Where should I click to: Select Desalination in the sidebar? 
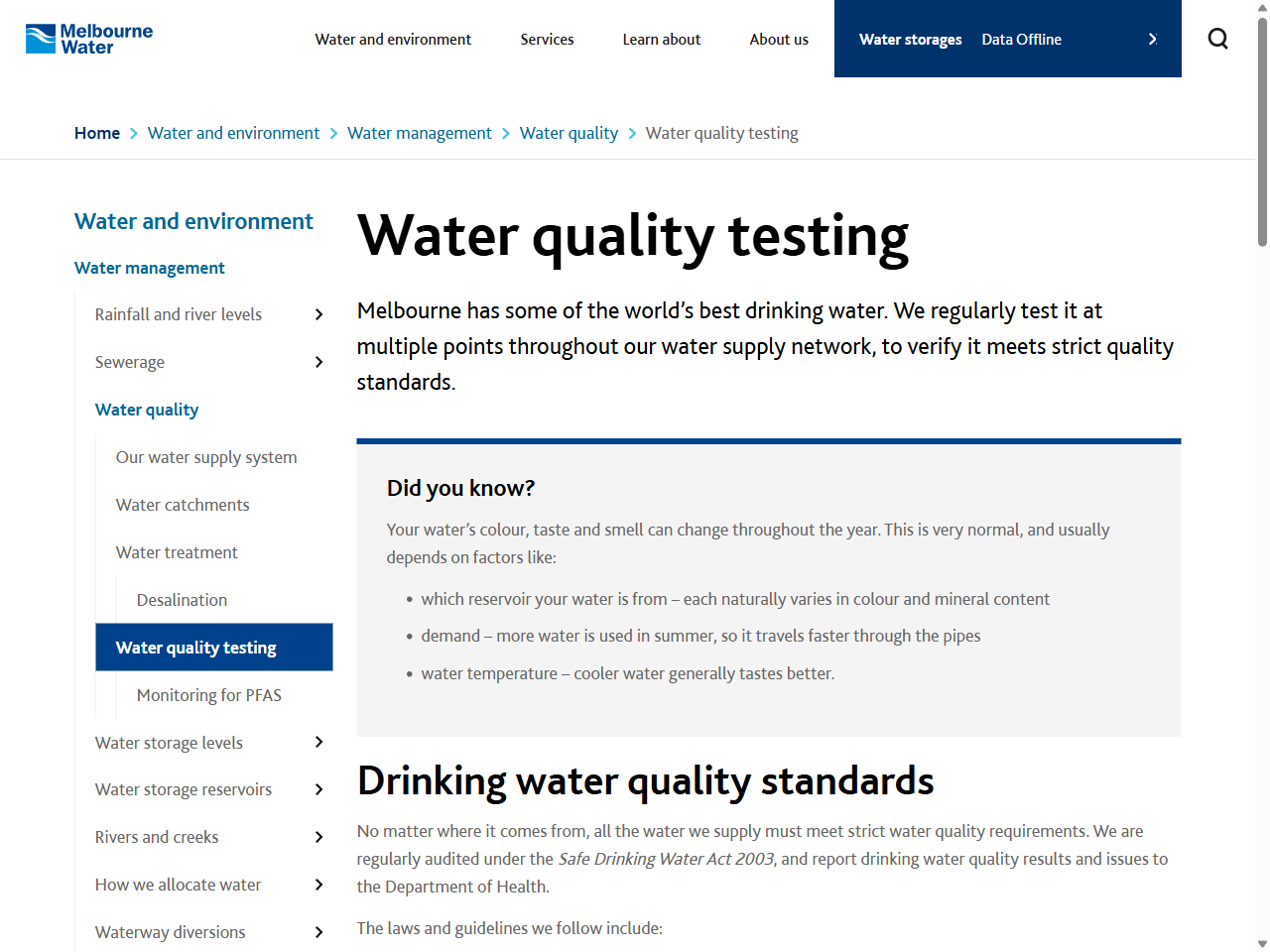pyautogui.click(x=182, y=599)
